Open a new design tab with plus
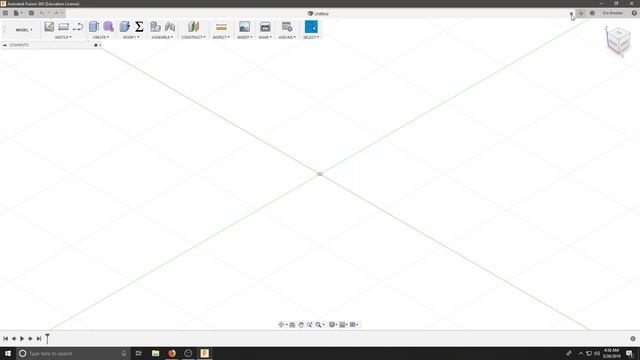This screenshot has height=360, width=640. [x=581, y=13]
